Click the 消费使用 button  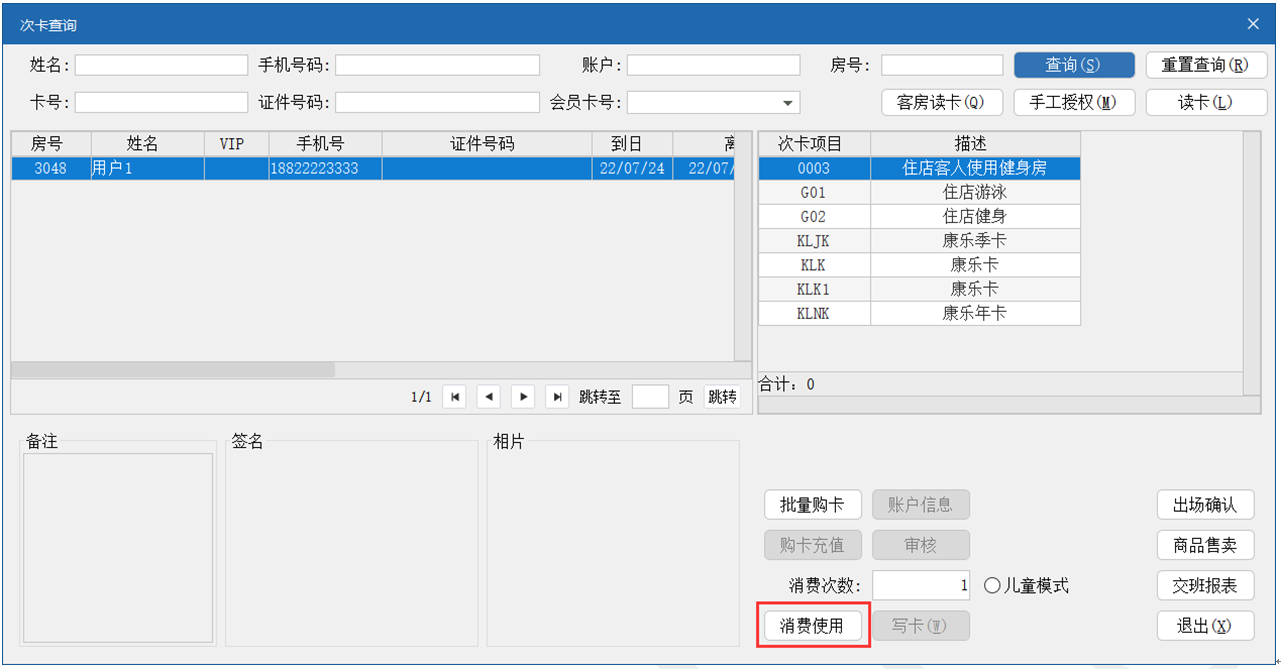(x=812, y=626)
